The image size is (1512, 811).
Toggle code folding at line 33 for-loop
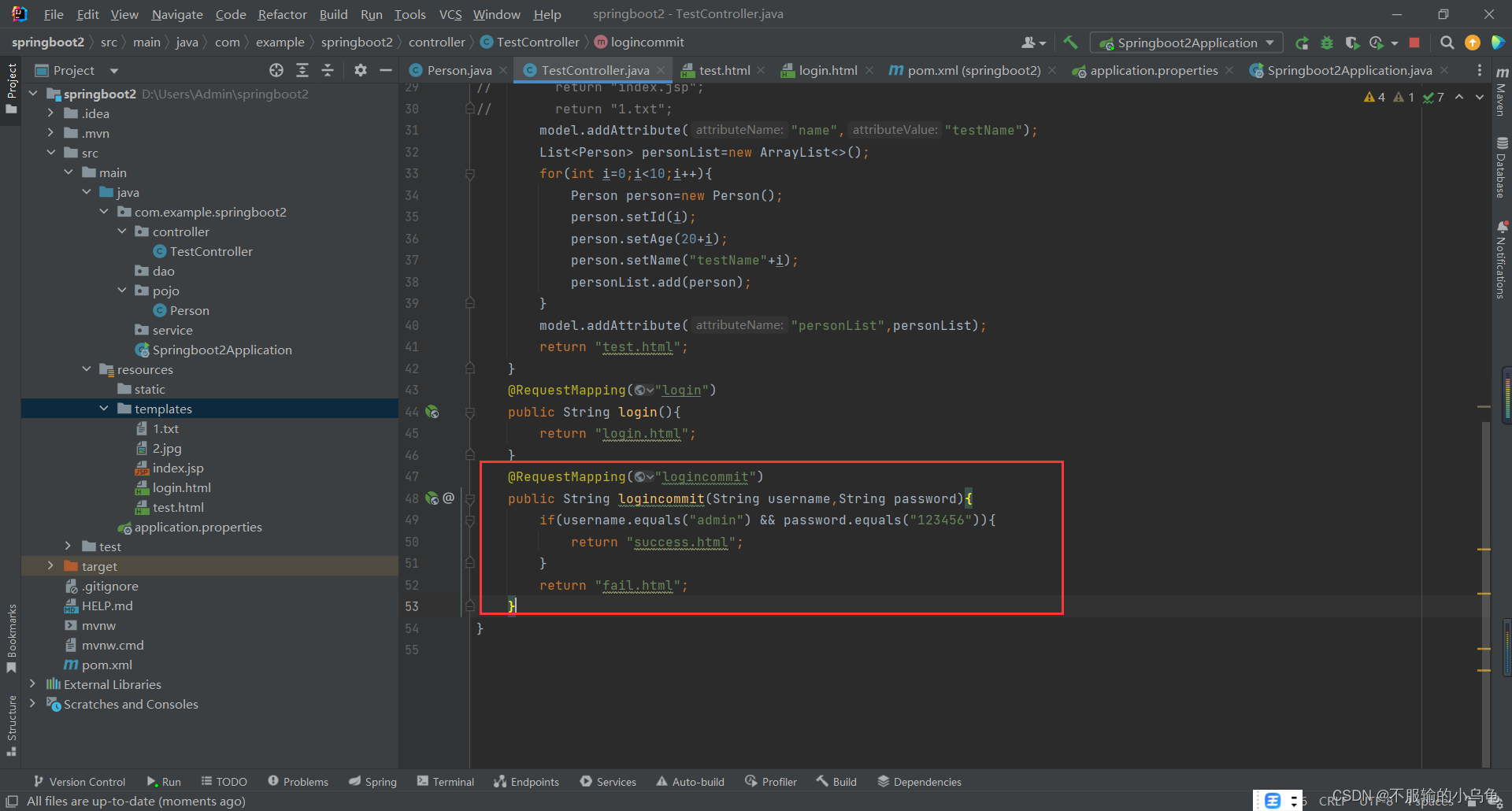point(469,174)
